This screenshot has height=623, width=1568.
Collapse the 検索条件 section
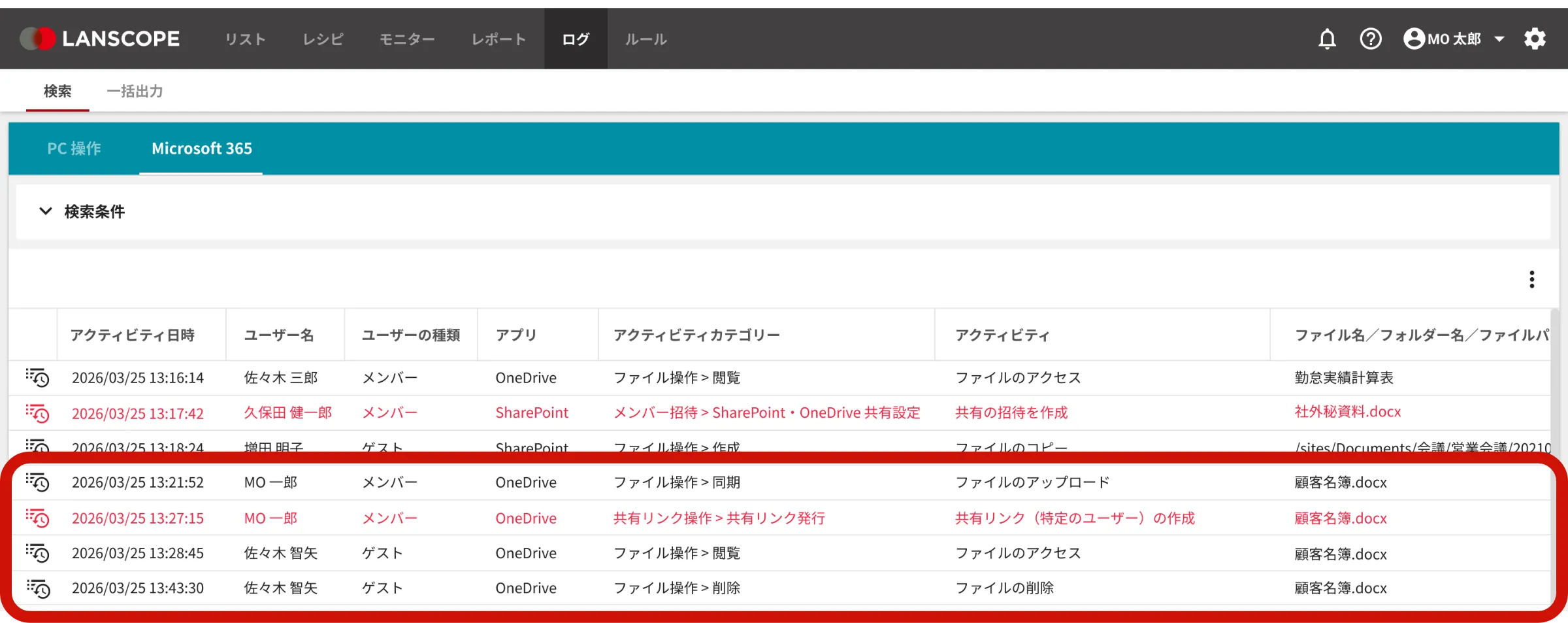(x=46, y=211)
